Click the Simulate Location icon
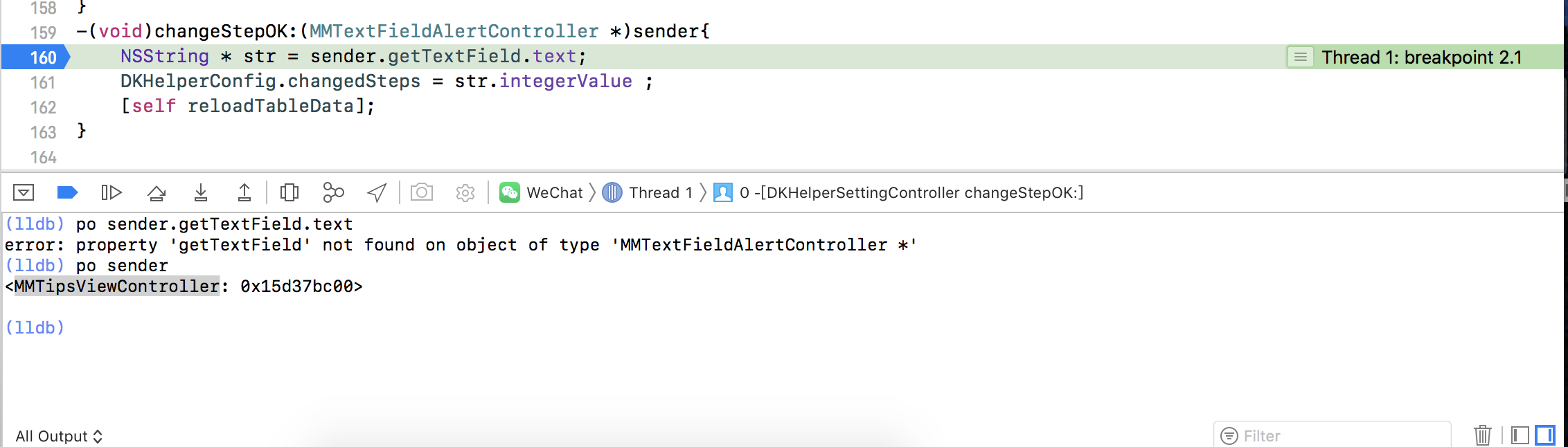This screenshot has height=447, width=1568. click(375, 192)
